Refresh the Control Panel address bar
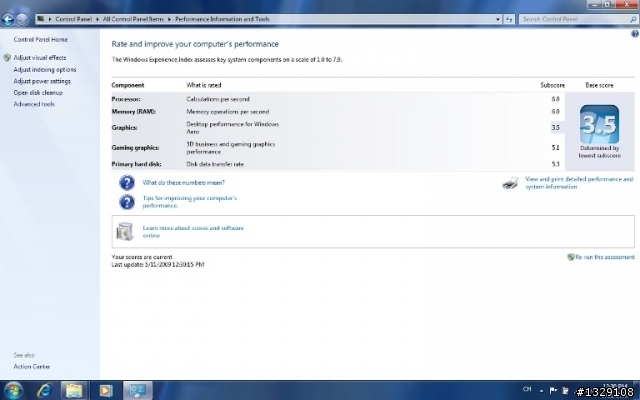The height and width of the screenshot is (400, 640). point(509,19)
